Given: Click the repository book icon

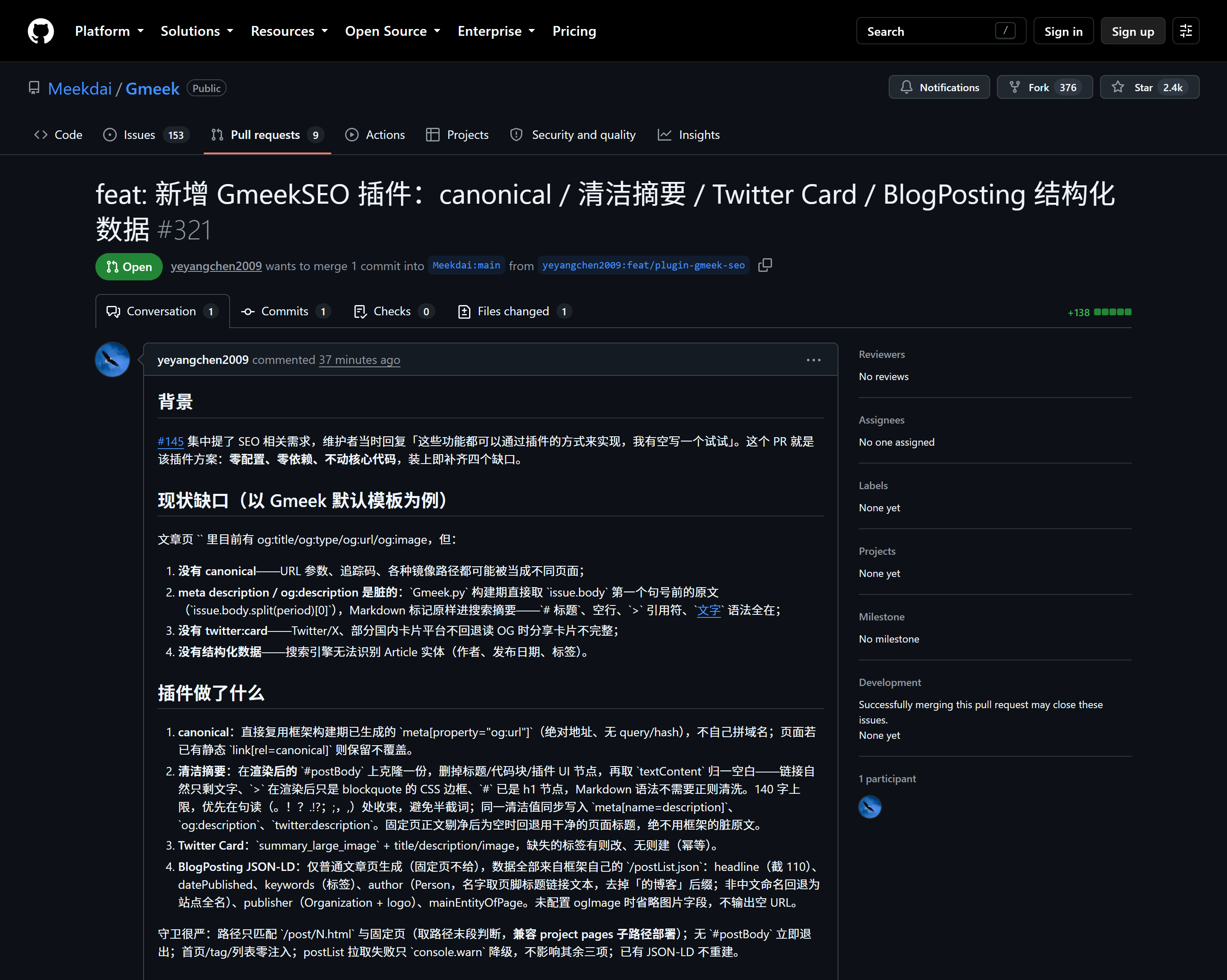Looking at the screenshot, I should [x=34, y=88].
